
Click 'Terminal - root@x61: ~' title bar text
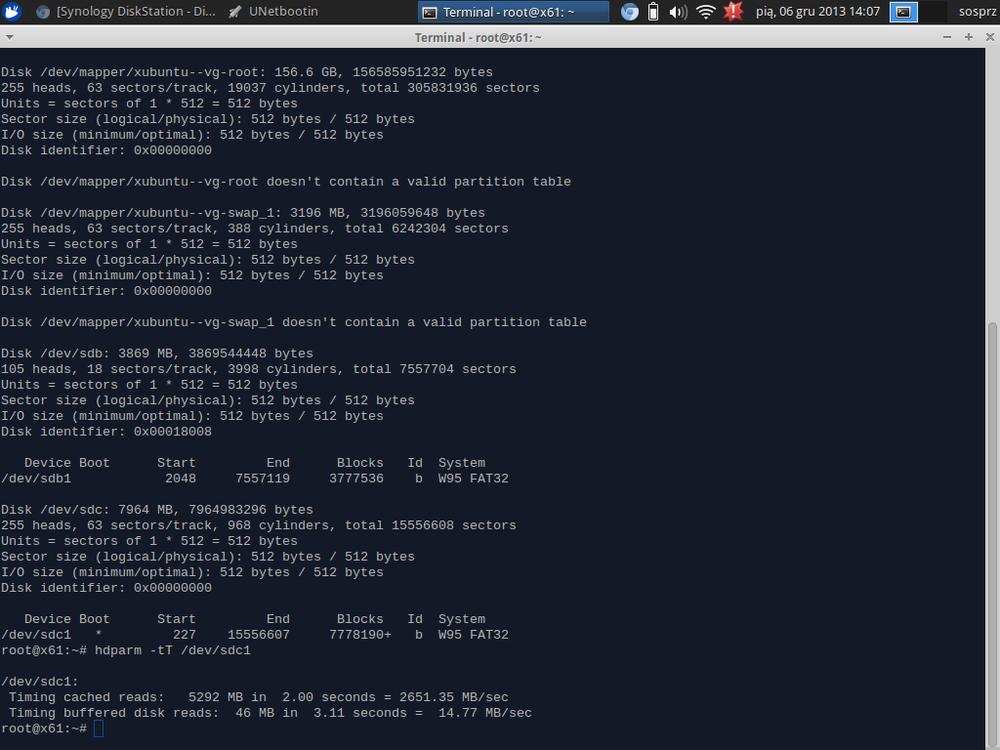(x=478, y=38)
